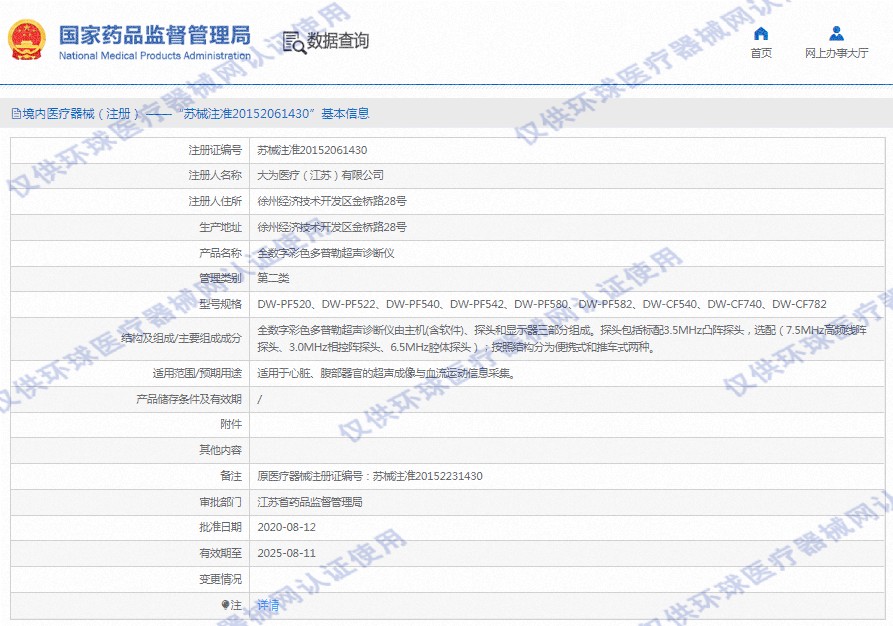Click the 注册人住所 row label
This screenshot has width=893, height=626.
tap(215, 201)
